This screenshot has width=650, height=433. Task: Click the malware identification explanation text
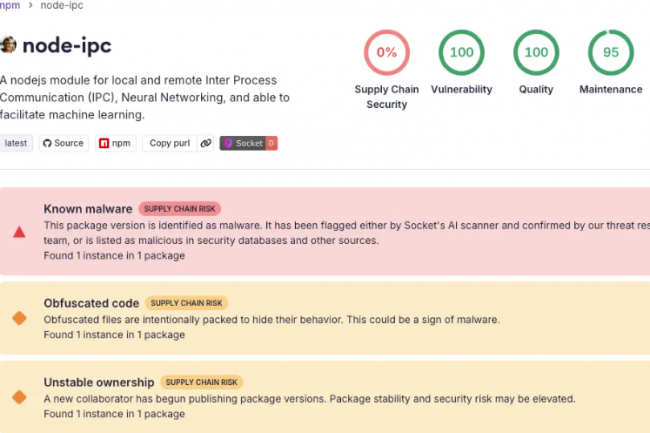pyautogui.click(x=347, y=233)
